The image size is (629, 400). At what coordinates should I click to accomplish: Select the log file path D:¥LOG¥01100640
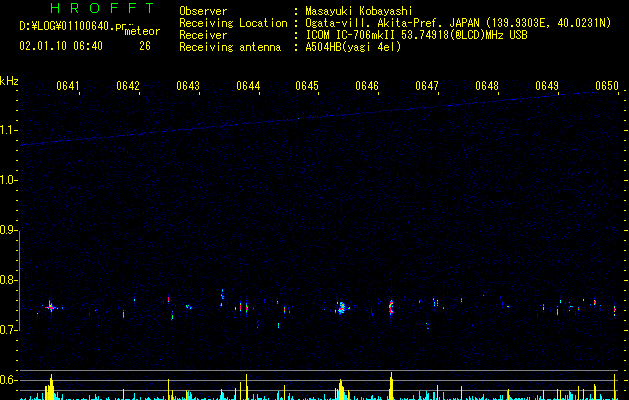67,26
